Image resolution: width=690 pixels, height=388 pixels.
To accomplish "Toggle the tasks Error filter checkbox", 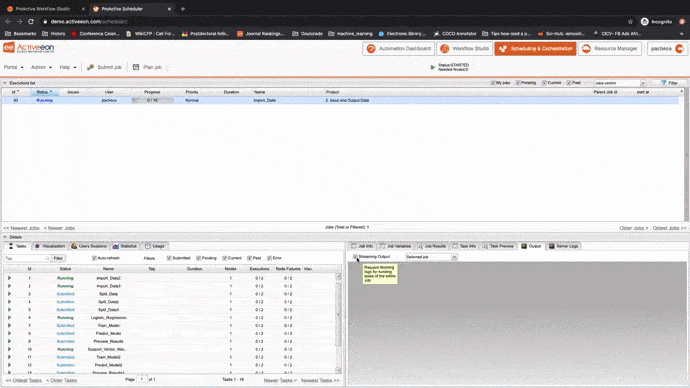I will [269, 258].
